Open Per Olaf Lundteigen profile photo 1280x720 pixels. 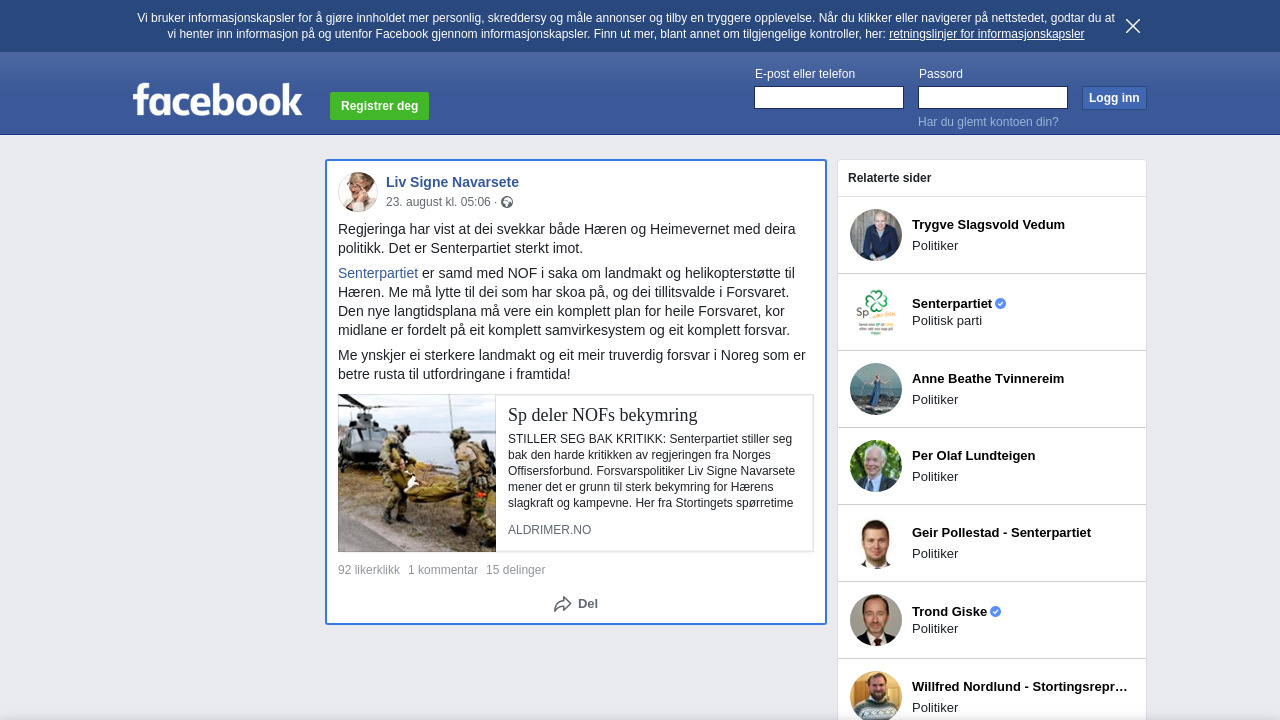tap(876, 466)
